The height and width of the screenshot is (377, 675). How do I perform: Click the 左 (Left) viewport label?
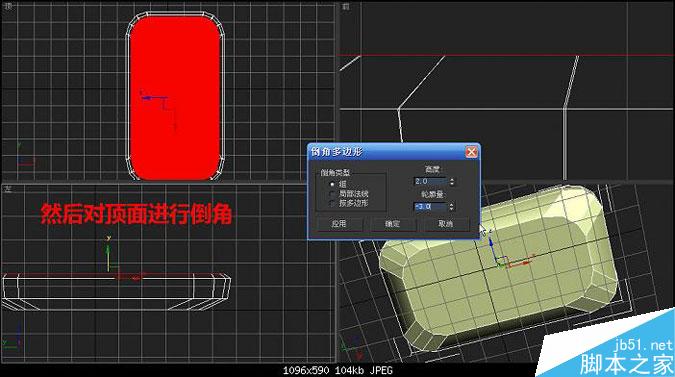click(x=8, y=189)
